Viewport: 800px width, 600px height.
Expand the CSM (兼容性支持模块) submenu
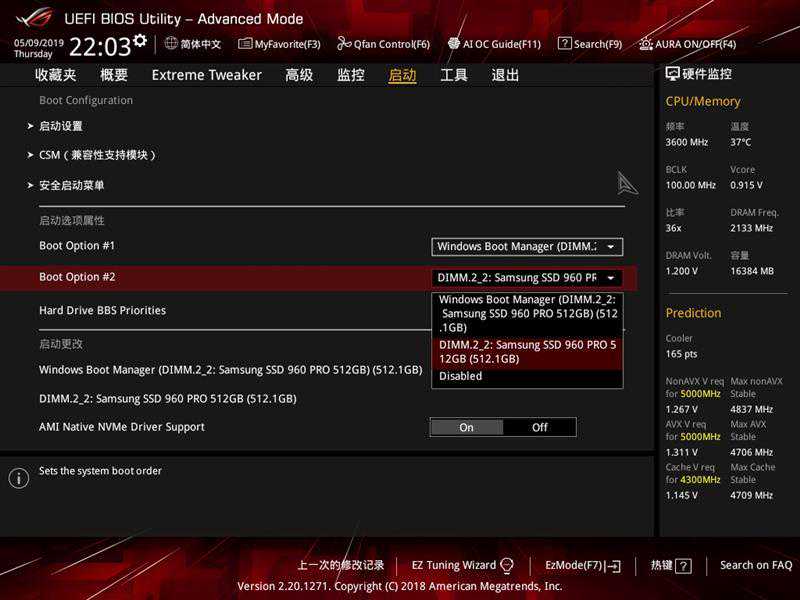point(97,155)
